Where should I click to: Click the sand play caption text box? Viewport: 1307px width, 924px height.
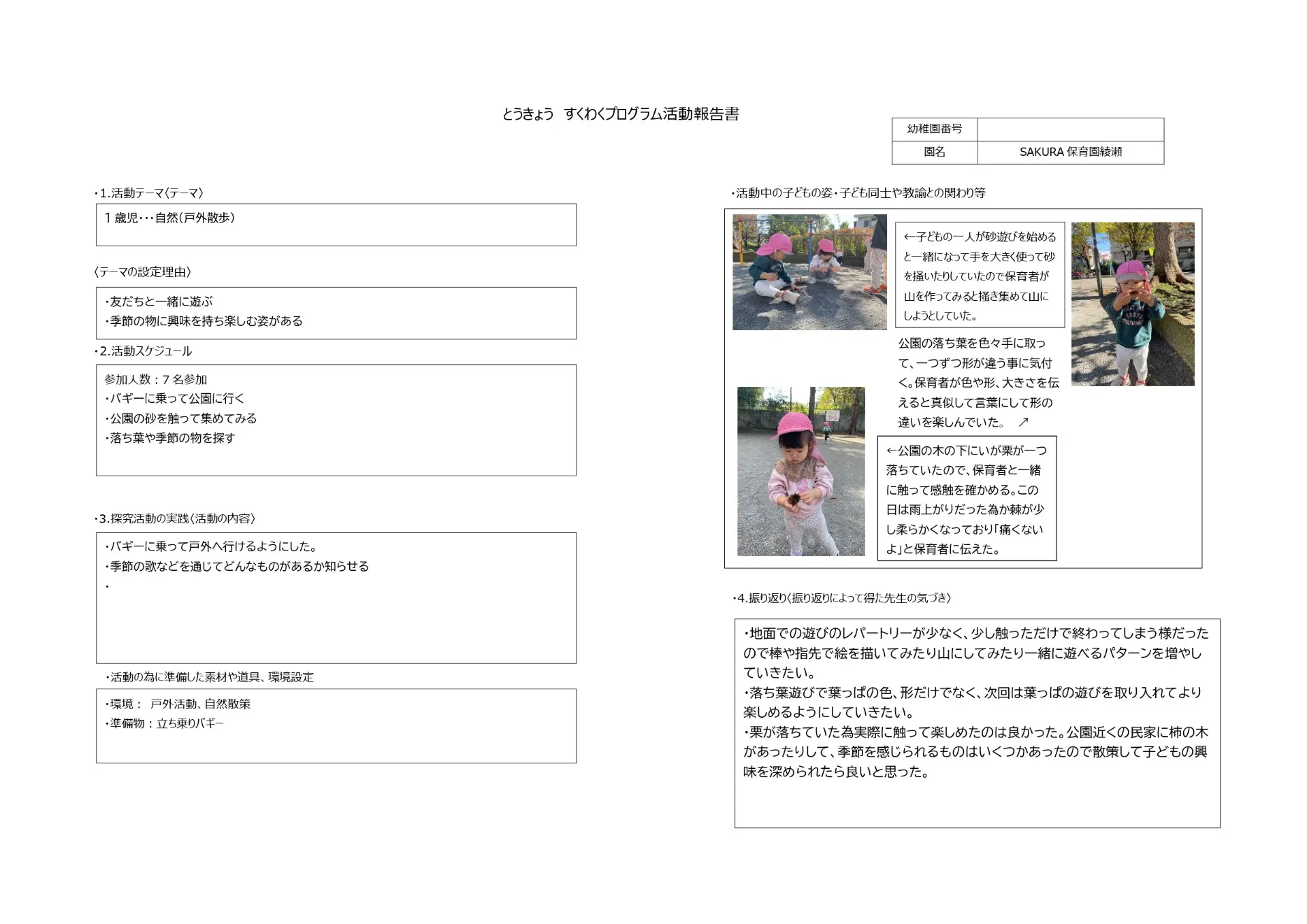click(980, 276)
